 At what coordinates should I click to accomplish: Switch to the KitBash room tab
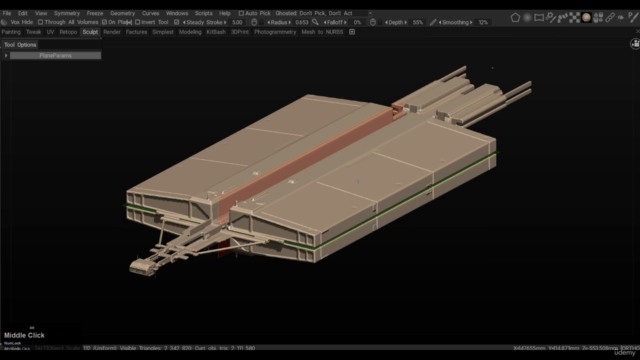216,32
